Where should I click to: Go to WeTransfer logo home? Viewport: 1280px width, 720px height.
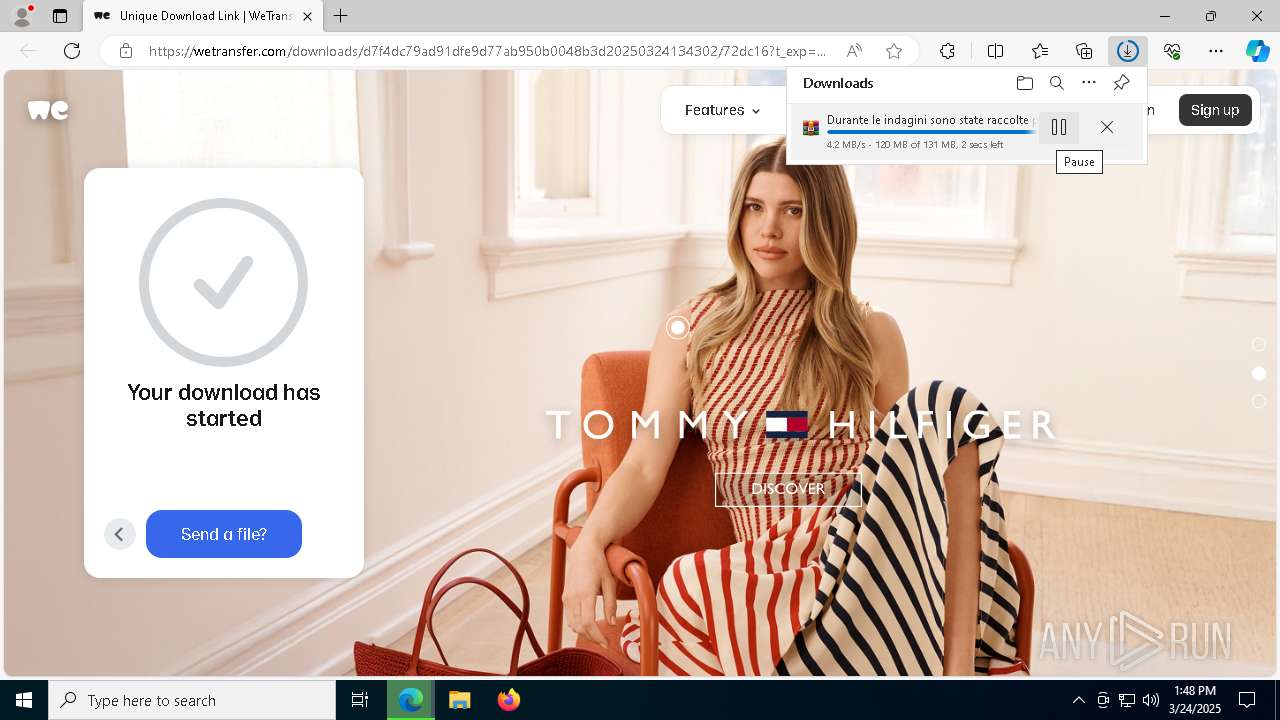(x=48, y=110)
